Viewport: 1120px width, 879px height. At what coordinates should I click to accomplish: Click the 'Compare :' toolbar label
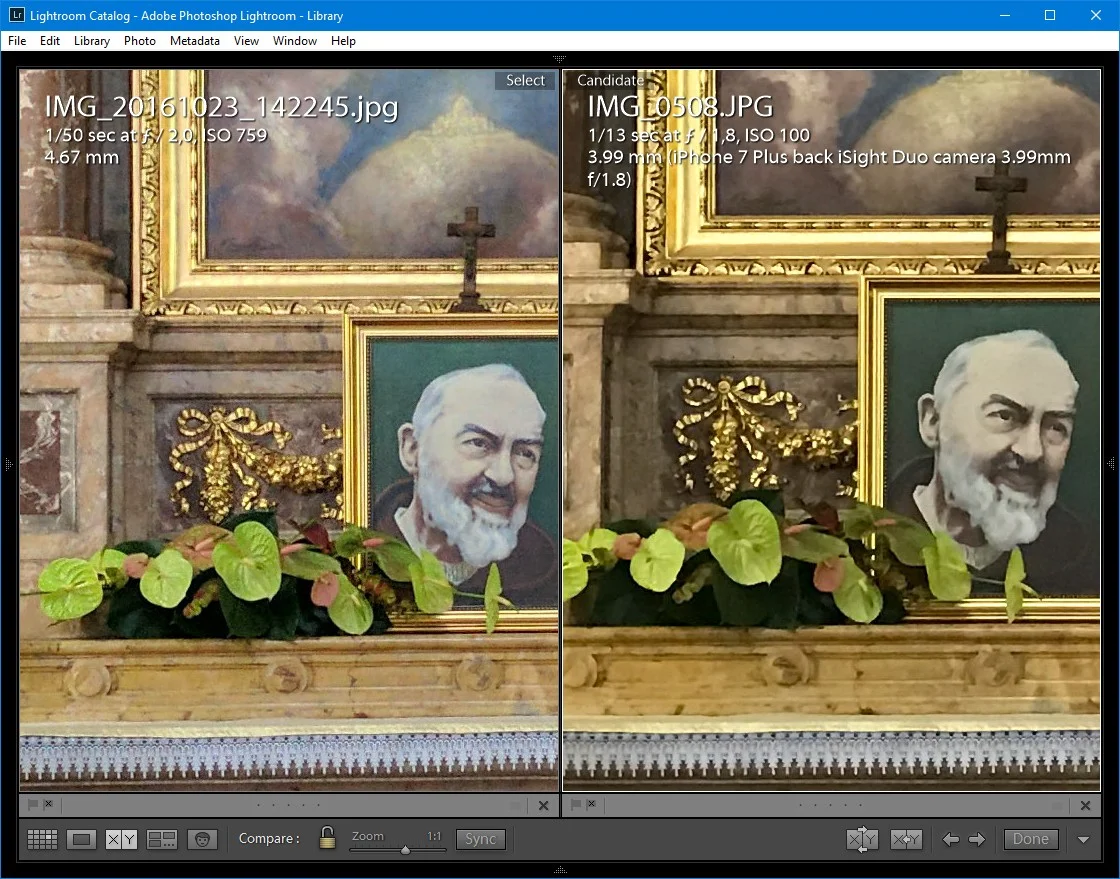[x=269, y=838]
